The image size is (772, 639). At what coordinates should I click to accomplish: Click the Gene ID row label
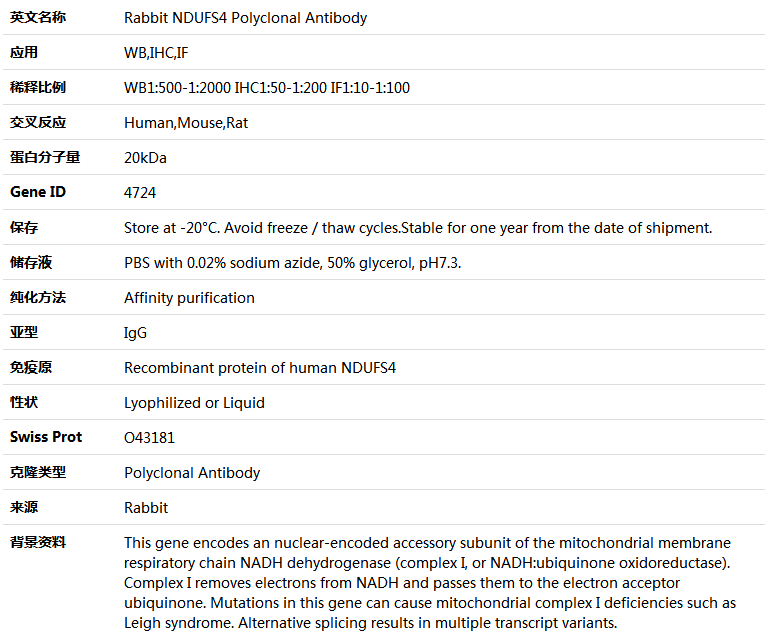point(38,192)
